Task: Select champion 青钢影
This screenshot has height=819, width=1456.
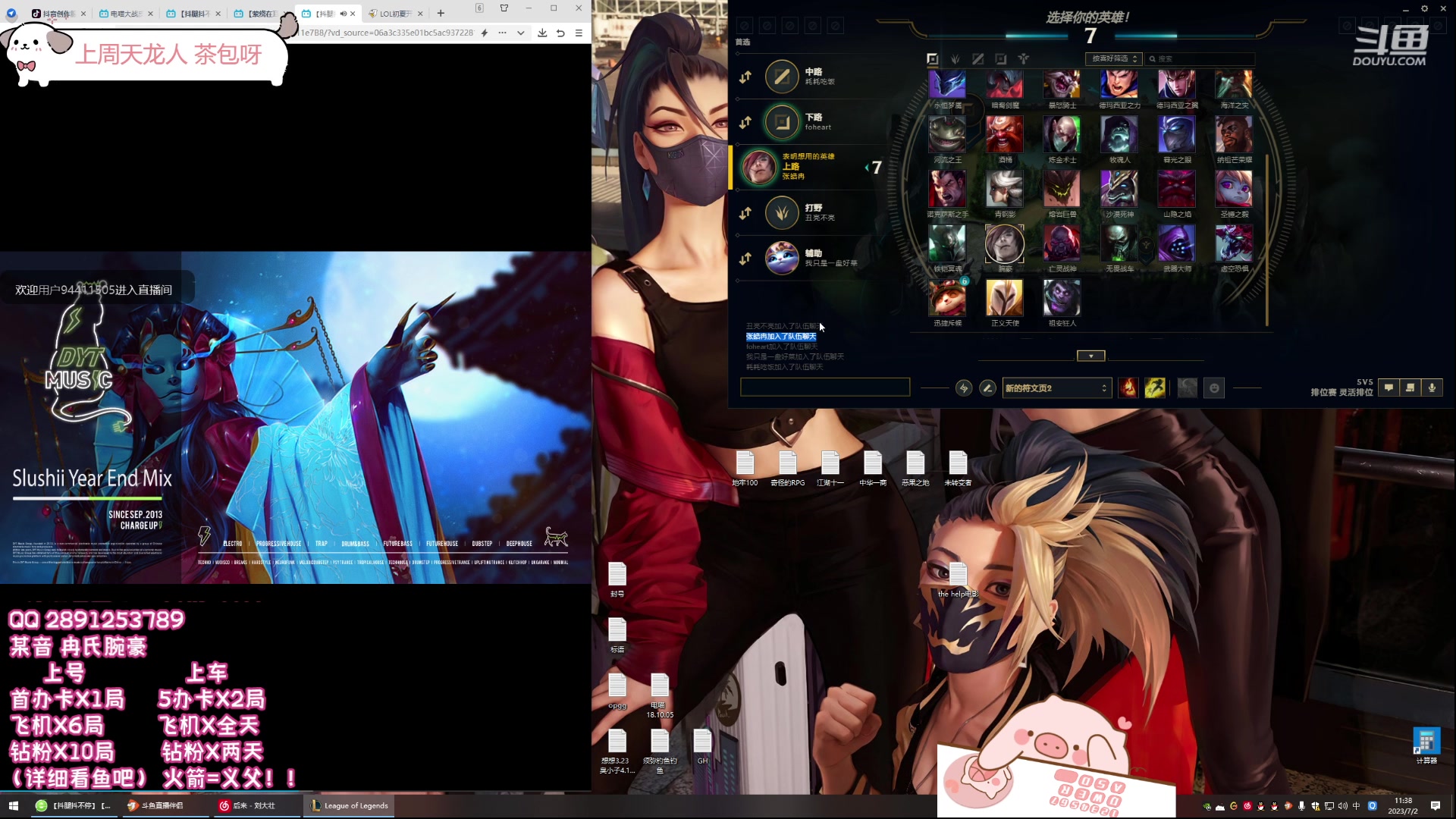Action: point(1005,189)
